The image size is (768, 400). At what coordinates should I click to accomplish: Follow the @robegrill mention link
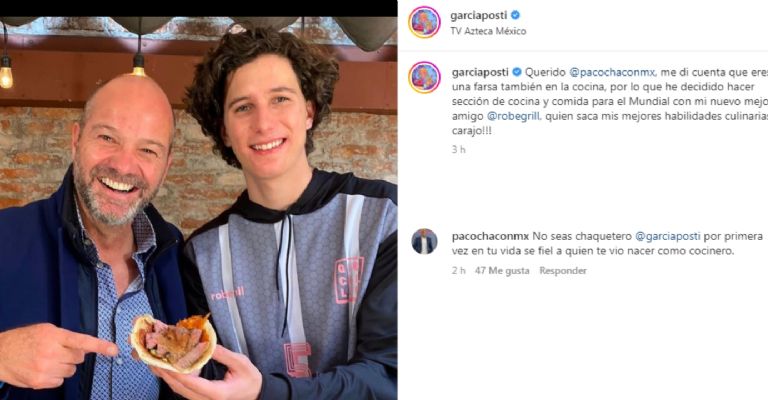[x=513, y=117]
